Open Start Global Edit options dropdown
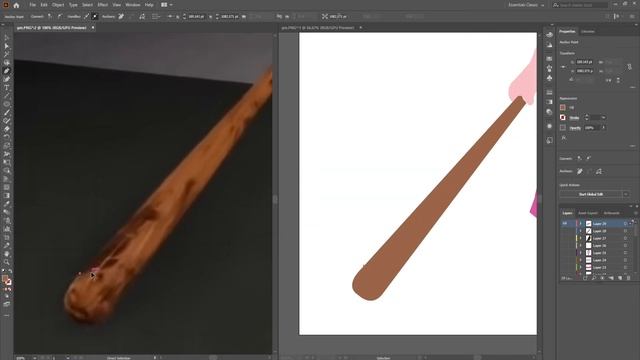640x360 pixels. click(x=626, y=194)
